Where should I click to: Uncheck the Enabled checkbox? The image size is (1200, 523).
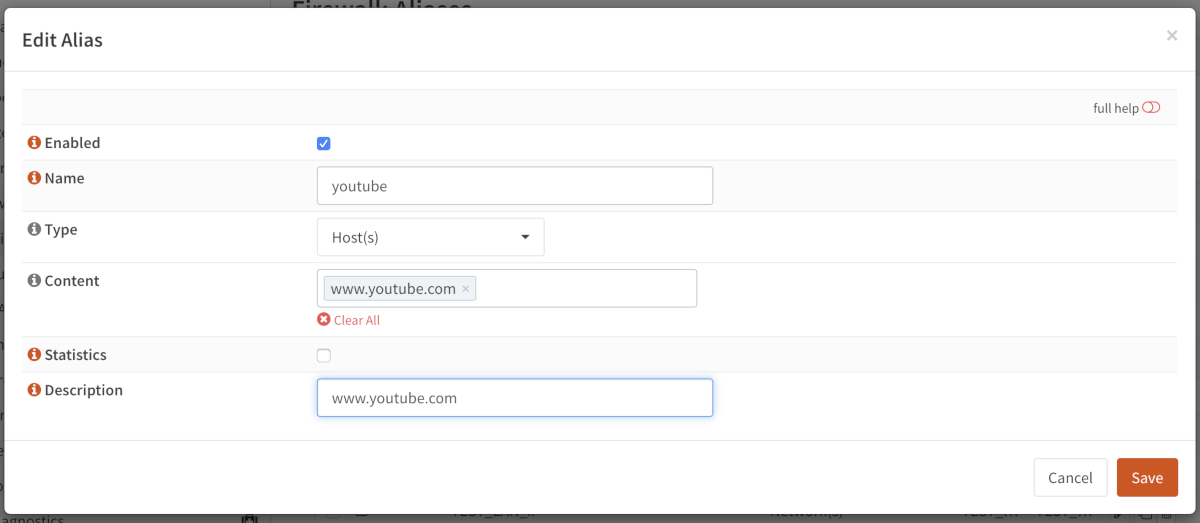click(x=324, y=143)
